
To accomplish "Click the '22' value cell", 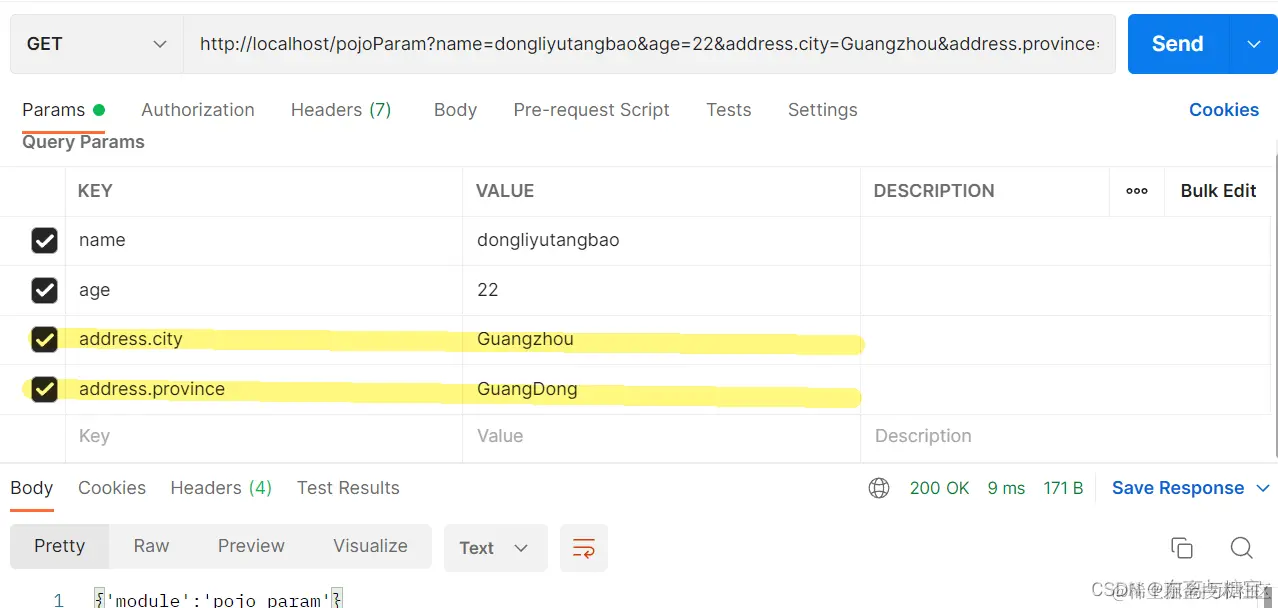I will pos(661,290).
